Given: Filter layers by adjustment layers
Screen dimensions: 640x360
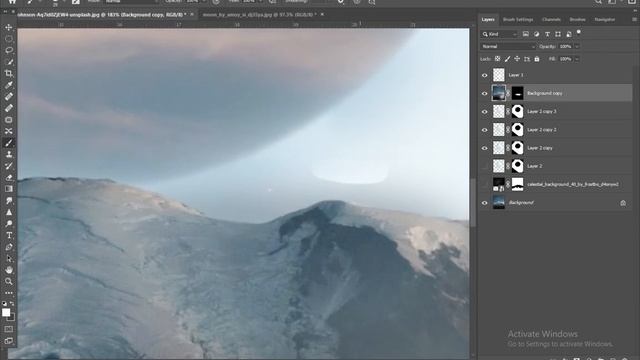Looking at the screenshot, I should (536, 34).
